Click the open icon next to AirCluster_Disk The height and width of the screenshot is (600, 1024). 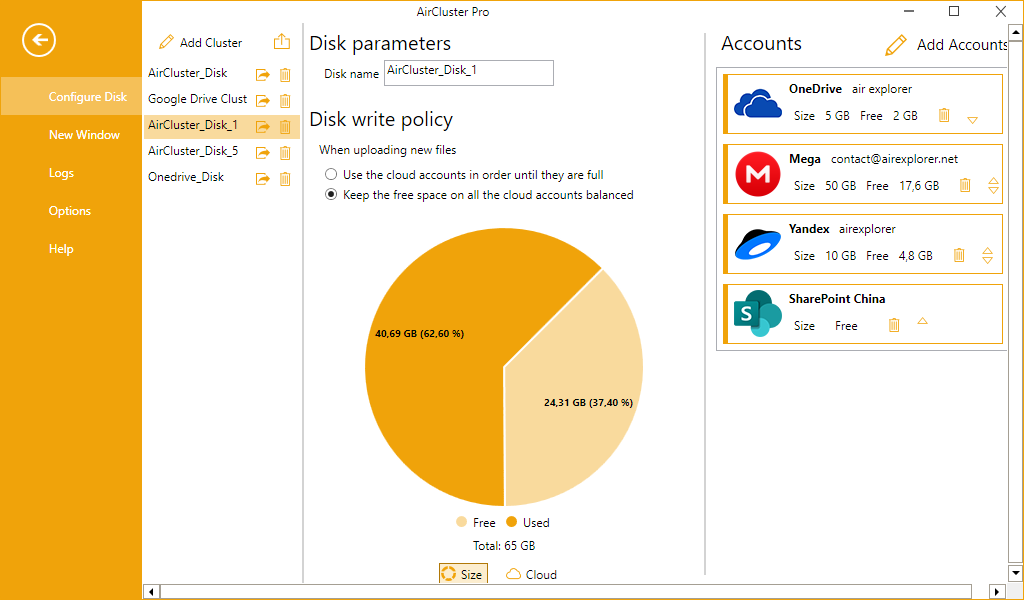tap(263, 74)
